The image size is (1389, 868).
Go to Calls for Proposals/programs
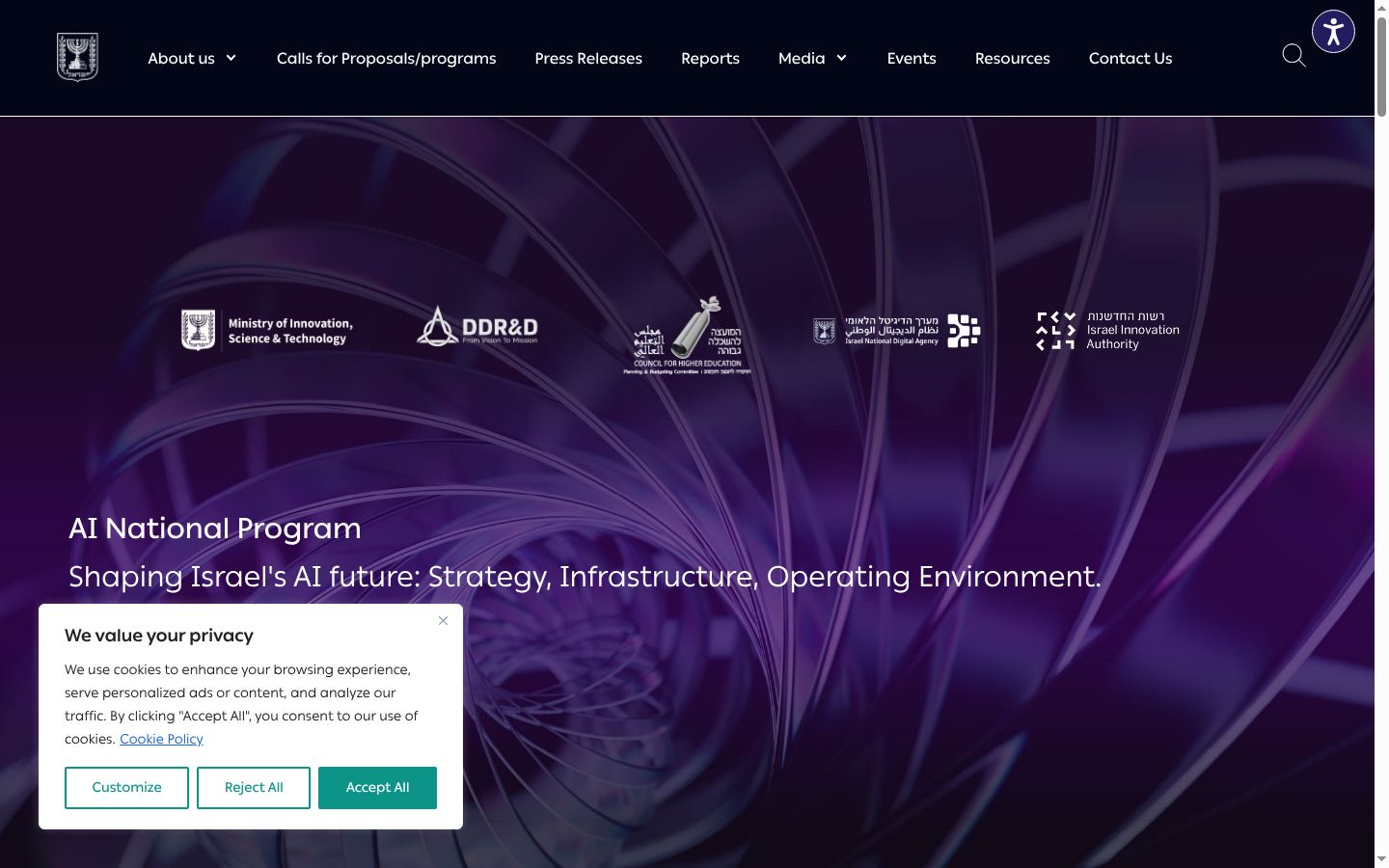[386, 58]
